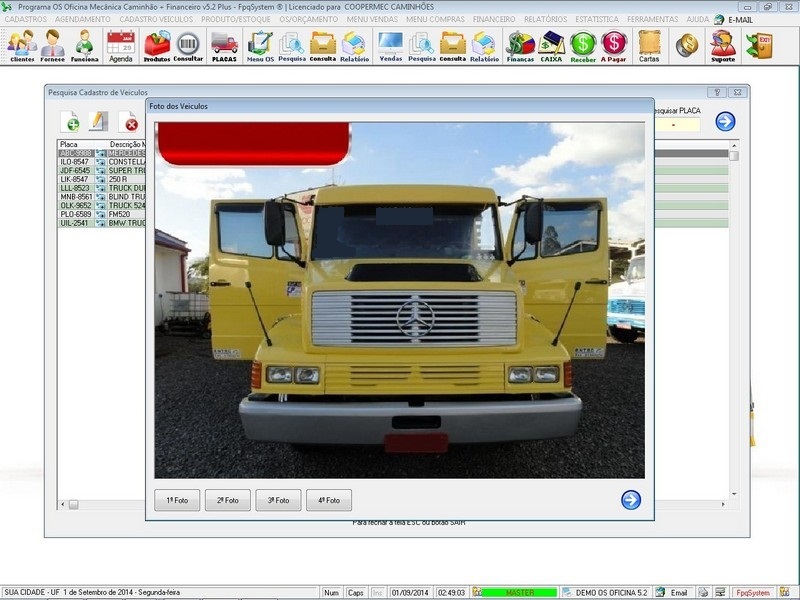
Task: Click the blue arrow beside Pesquisar PLACA
Action: tap(725, 121)
